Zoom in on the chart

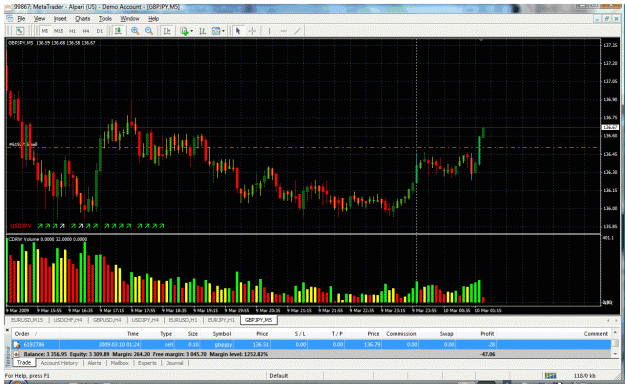click(x=135, y=31)
